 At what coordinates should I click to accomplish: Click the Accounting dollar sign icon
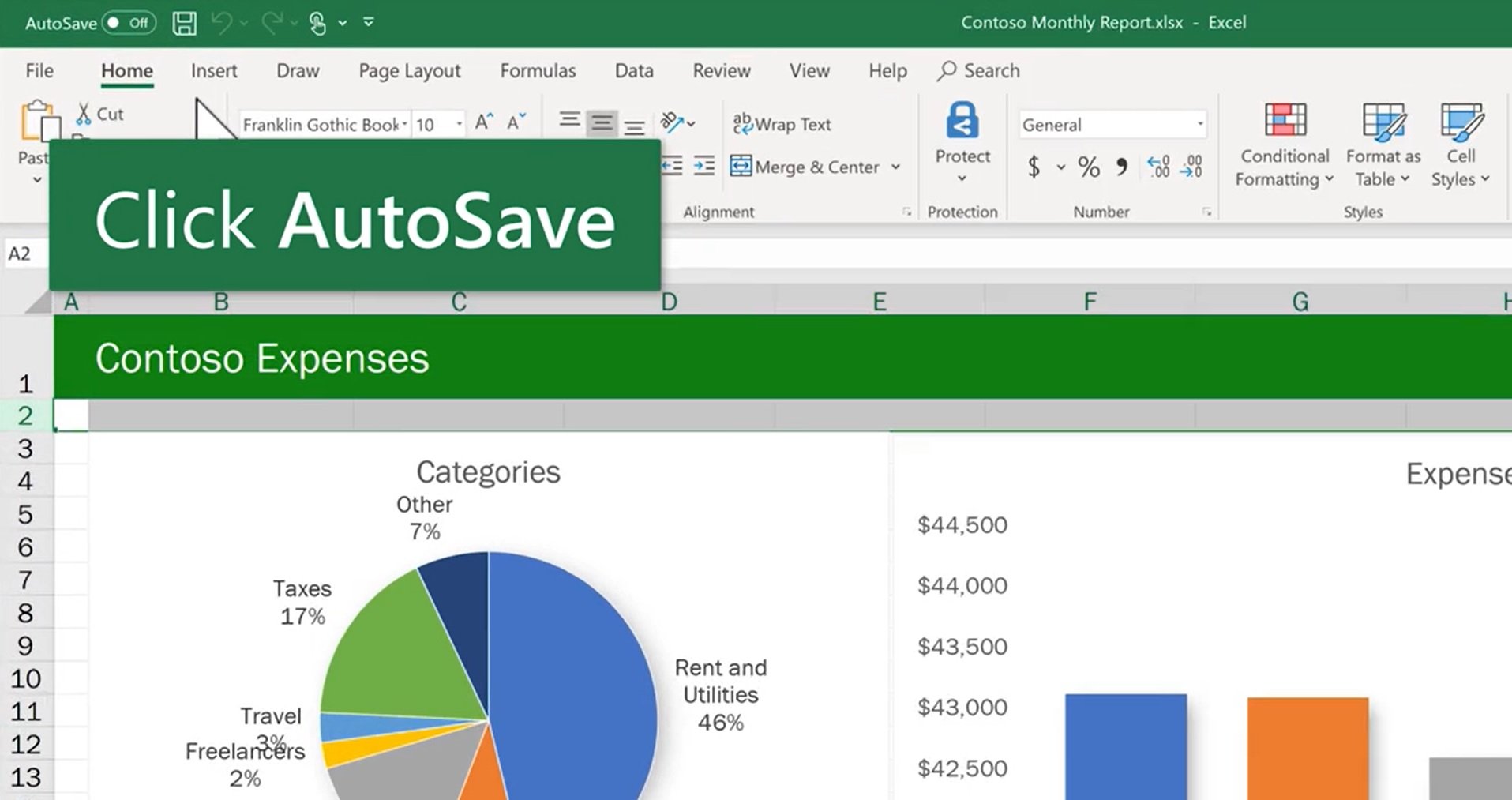pos(1034,167)
